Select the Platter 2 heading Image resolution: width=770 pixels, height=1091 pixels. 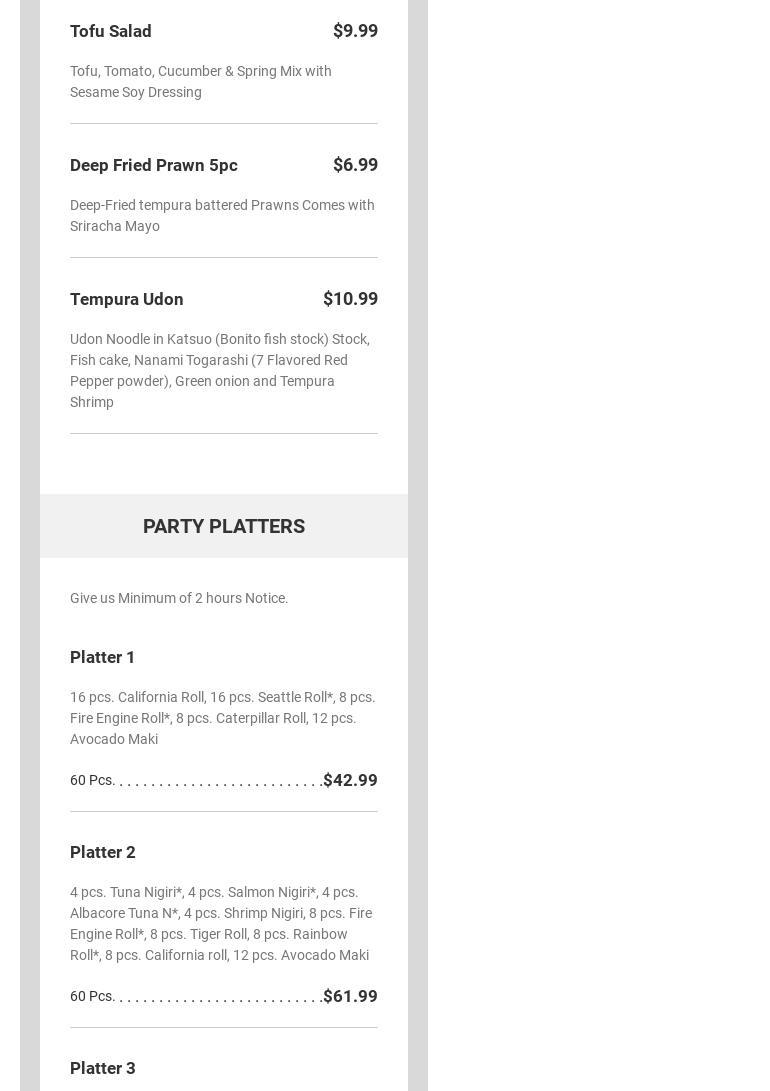click(x=103, y=852)
